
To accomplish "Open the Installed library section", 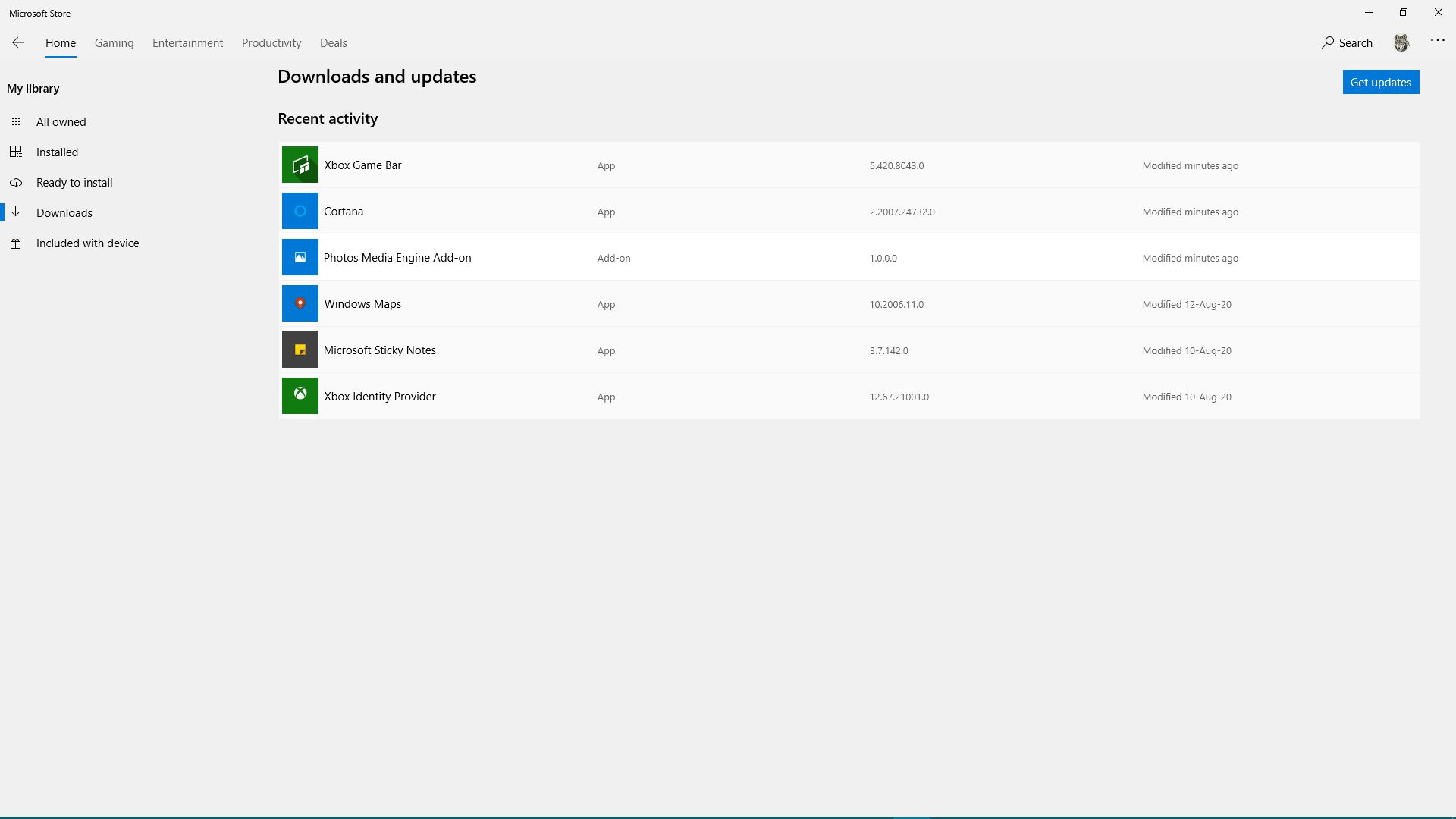I will (x=57, y=152).
